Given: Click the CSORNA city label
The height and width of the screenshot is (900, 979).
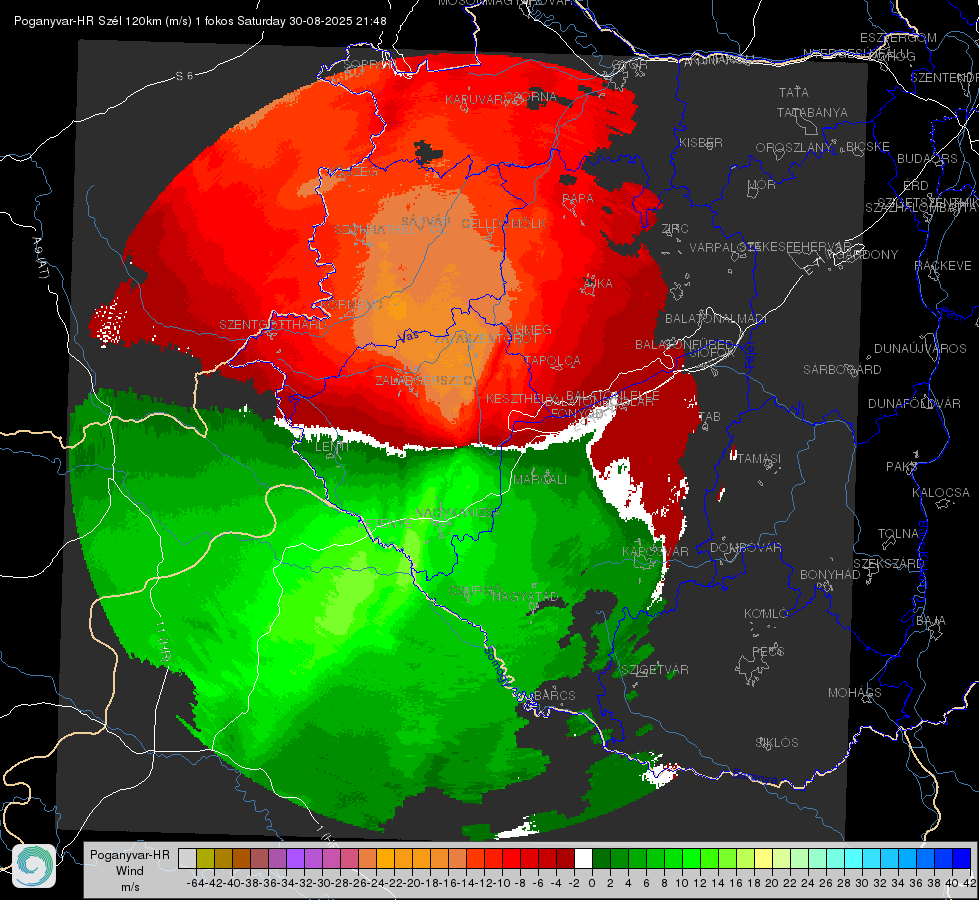Looking at the screenshot, I should (x=531, y=97).
